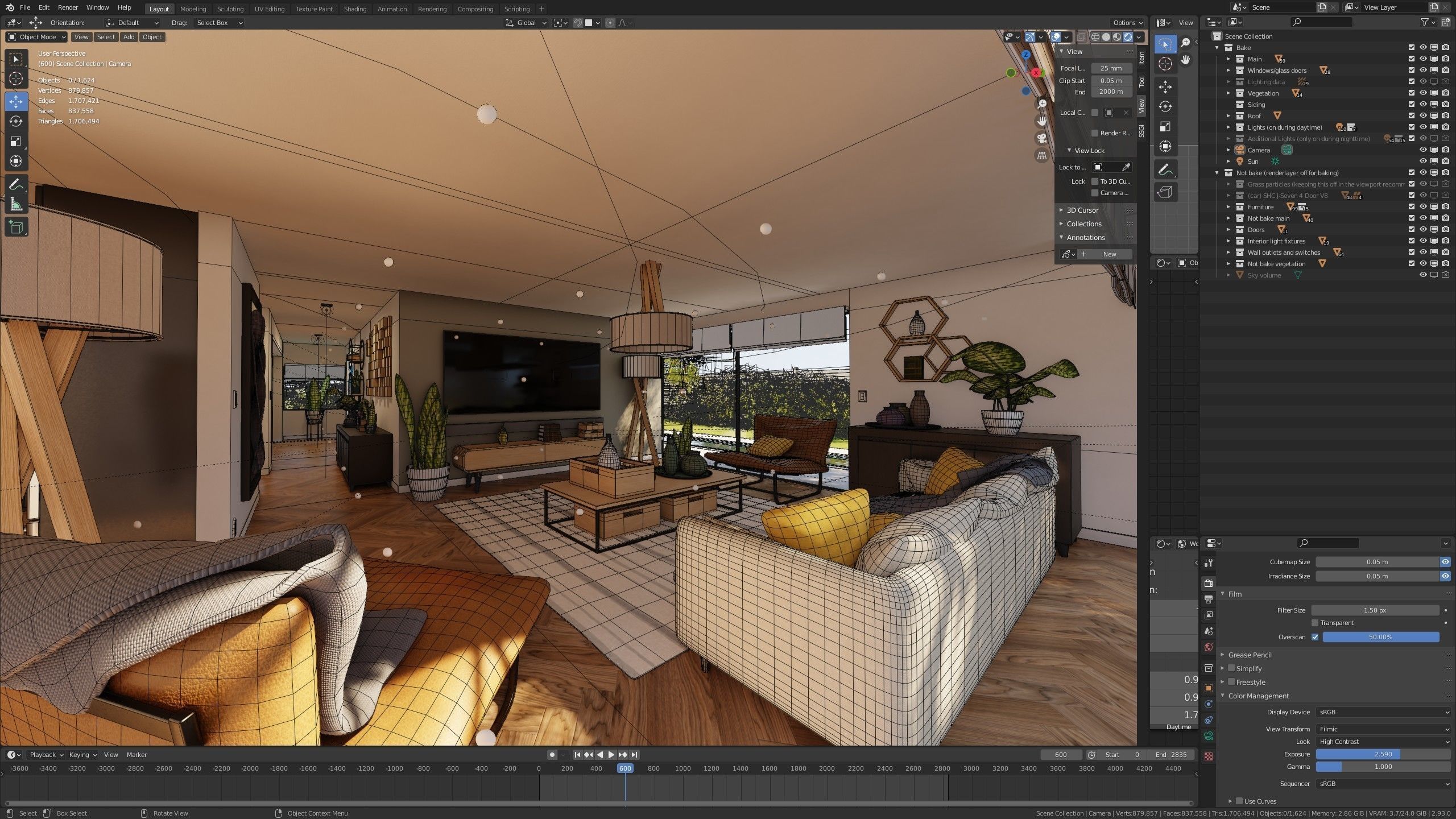Toggle camera view gizmo icon
This screenshot has width=1456, height=819.
click(x=1042, y=138)
